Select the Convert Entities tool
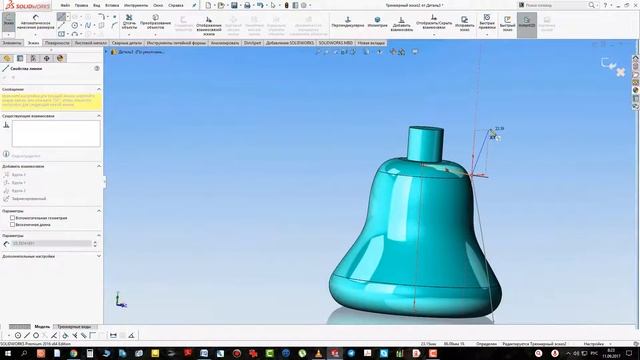This screenshot has width=640, height=360. pos(155,22)
